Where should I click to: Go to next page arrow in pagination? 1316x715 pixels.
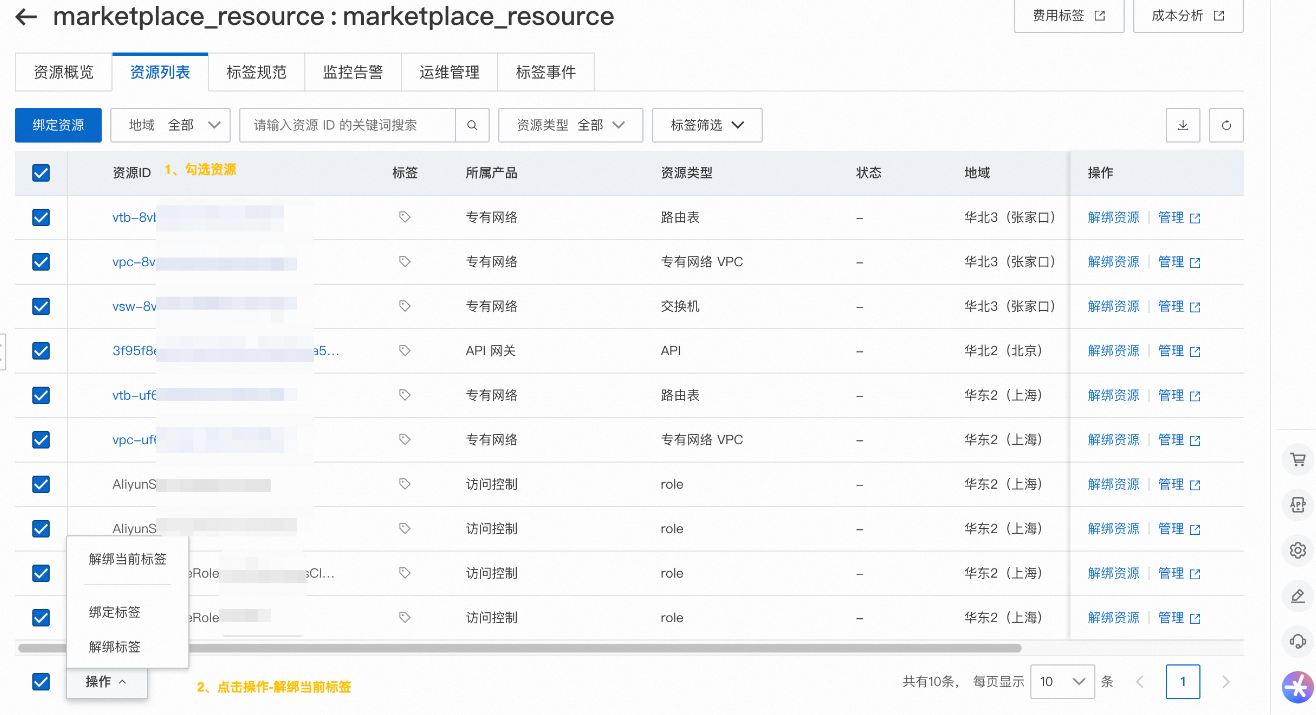(x=1226, y=682)
